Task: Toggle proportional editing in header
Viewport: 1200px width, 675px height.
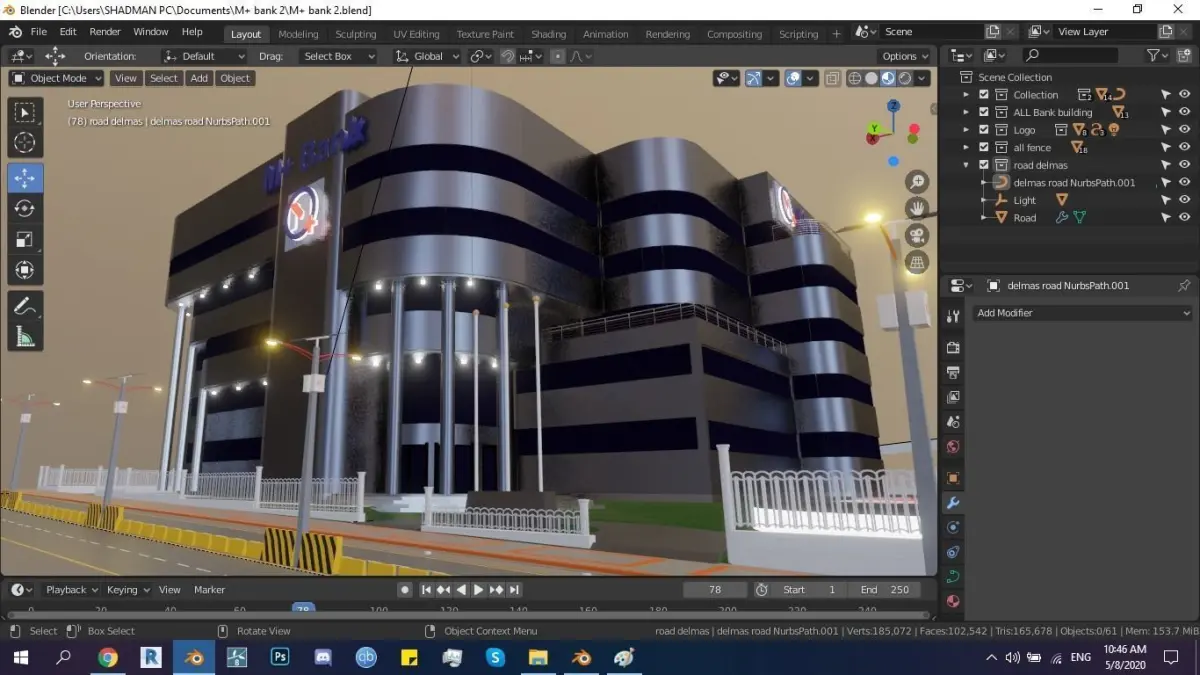Action: point(558,56)
